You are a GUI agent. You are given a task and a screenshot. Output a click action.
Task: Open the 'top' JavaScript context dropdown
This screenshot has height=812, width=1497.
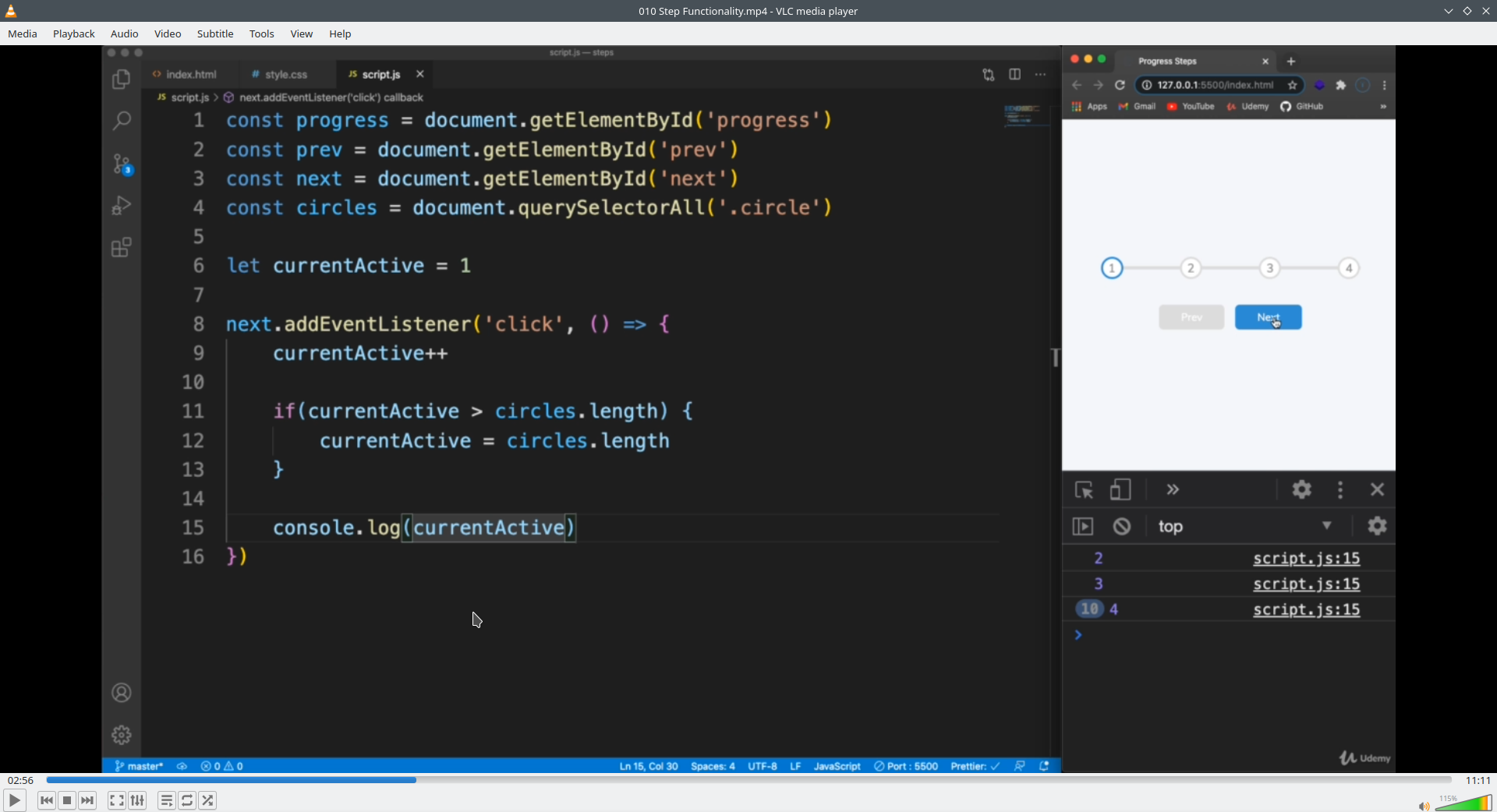point(1245,526)
